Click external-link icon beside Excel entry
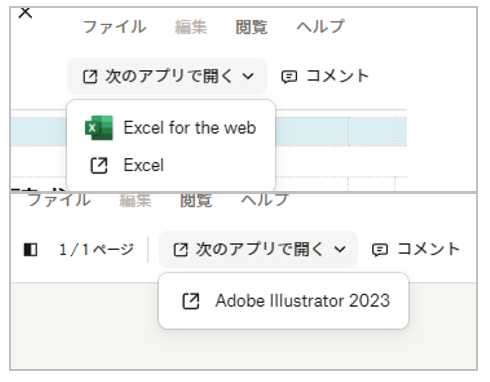The image size is (490, 382). pyautogui.click(x=99, y=165)
